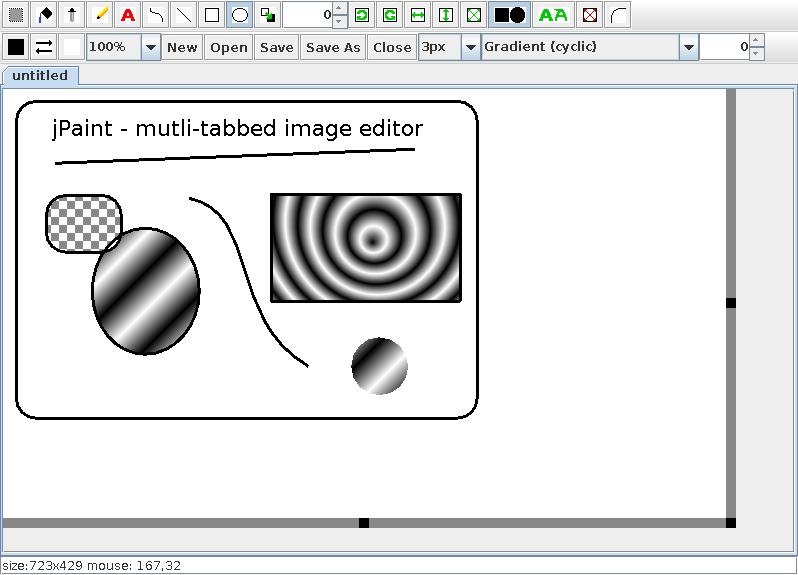This screenshot has width=798, height=575.
Task: Toggle the filled shapes mode button
Action: tap(509, 15)
